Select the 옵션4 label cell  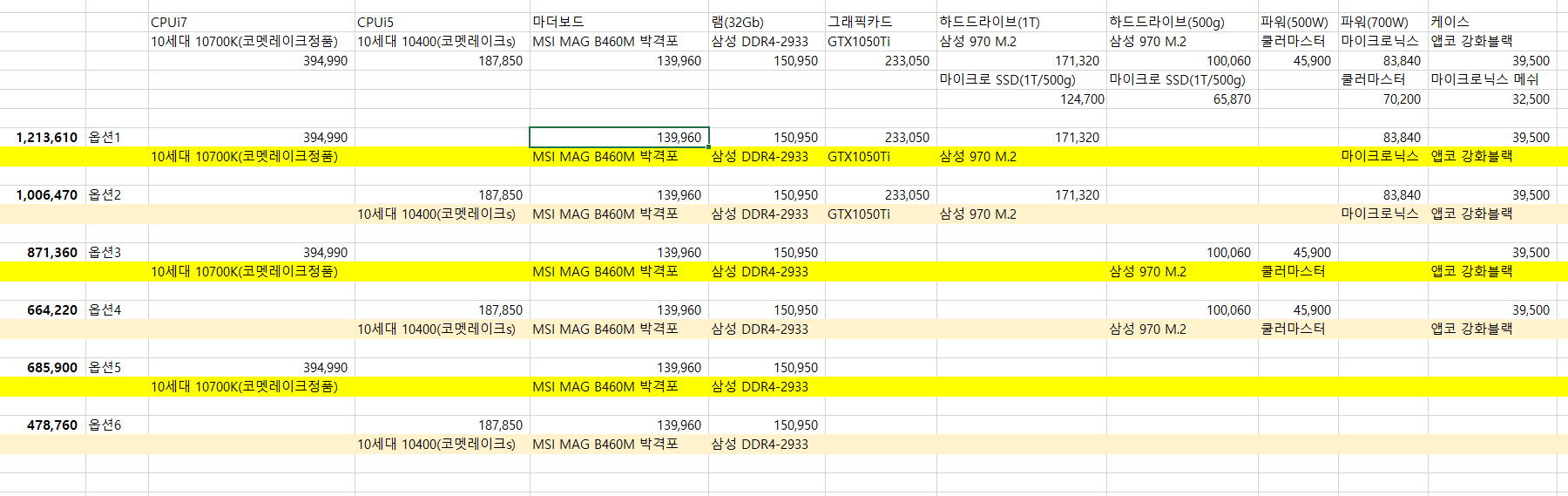coord(117,309)
